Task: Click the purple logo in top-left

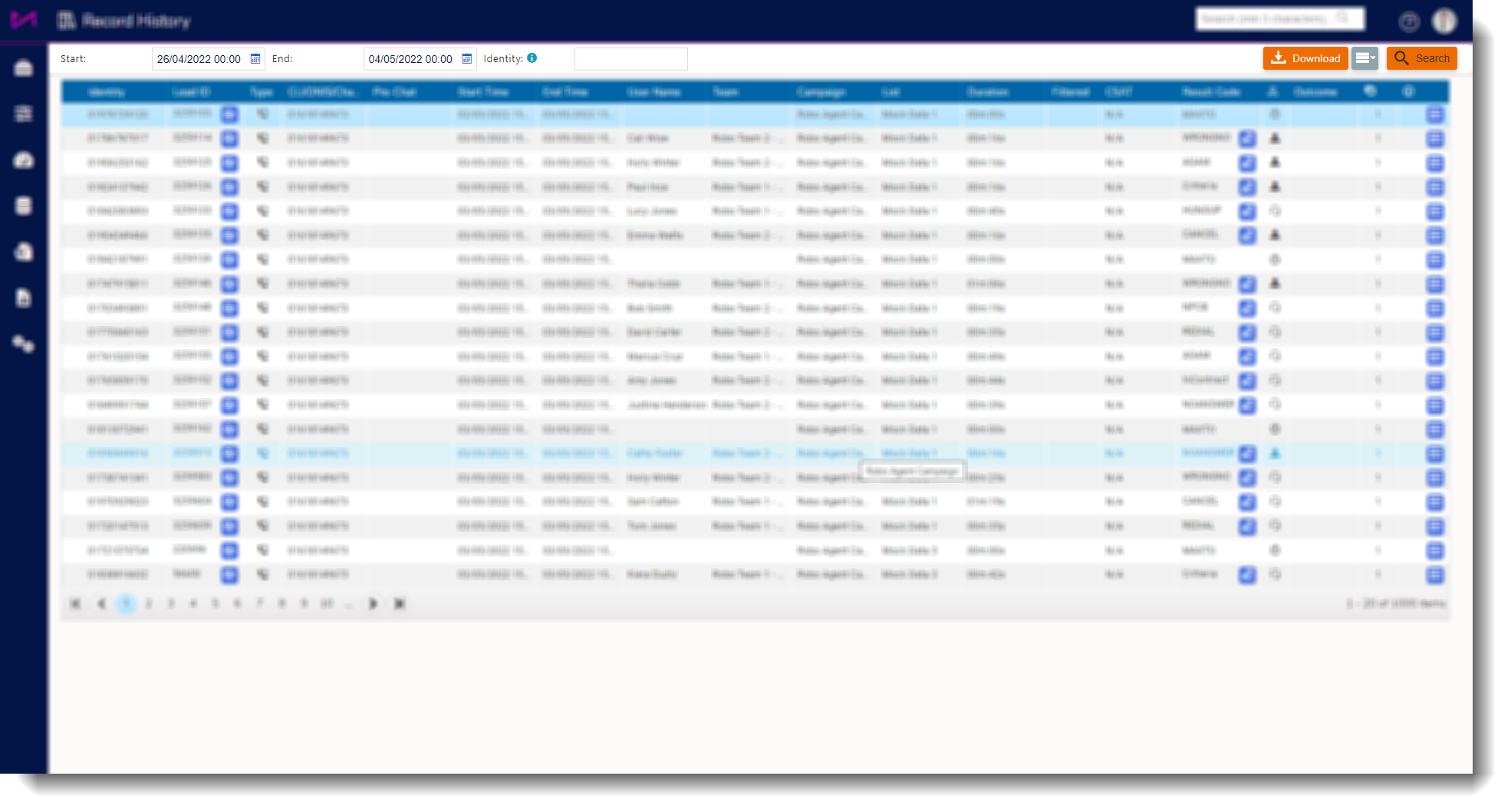Action: (x=24, y=20)
